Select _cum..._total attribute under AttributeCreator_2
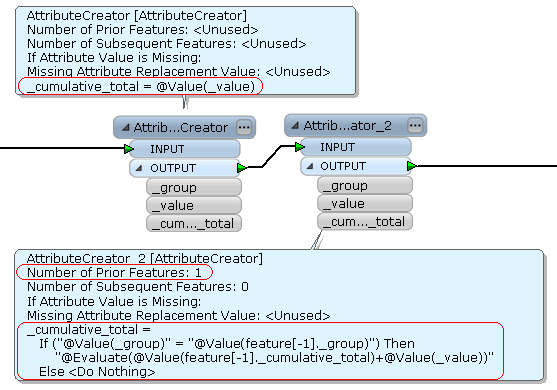 (x=365, y=222)
